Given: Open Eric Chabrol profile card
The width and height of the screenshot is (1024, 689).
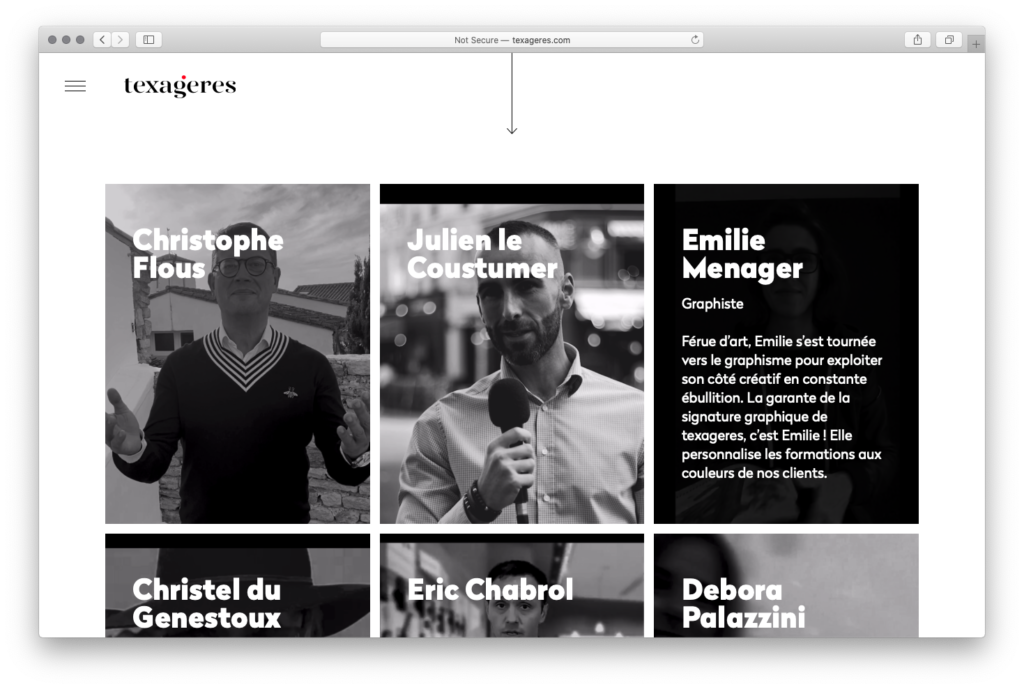Looking at the screenshot, I should (x=512, y=585).
